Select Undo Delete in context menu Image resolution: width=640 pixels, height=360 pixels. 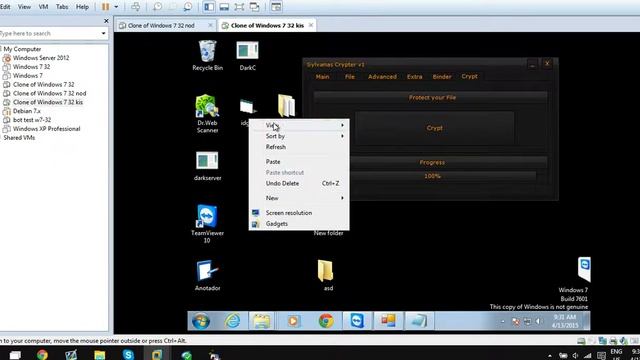(299, 184)
